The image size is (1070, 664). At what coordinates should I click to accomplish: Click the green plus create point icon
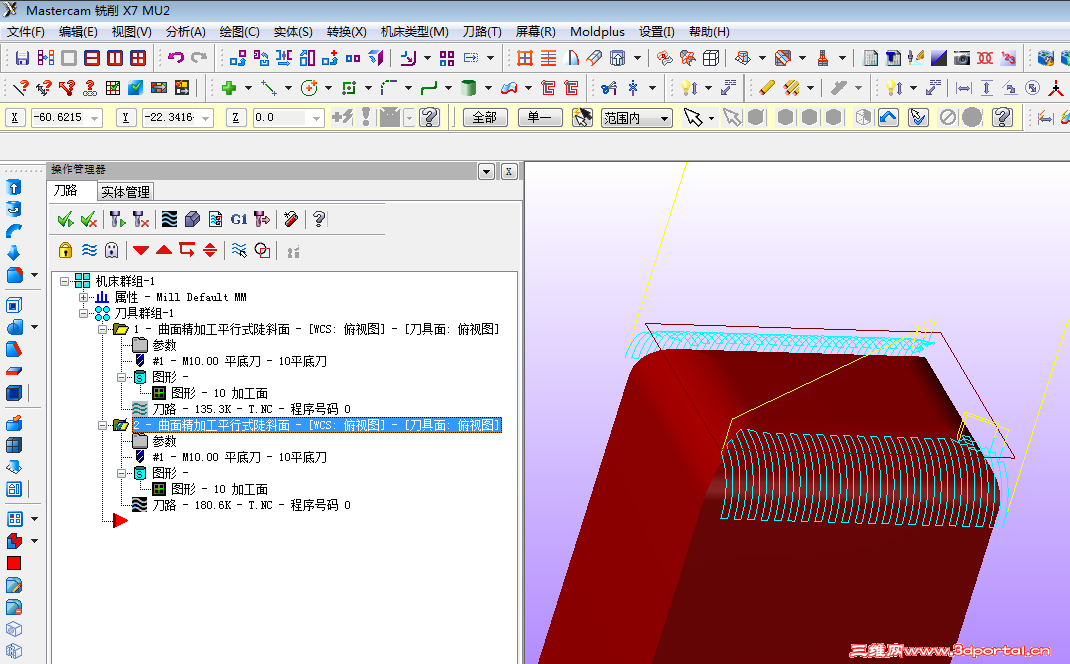click(229, 88)
